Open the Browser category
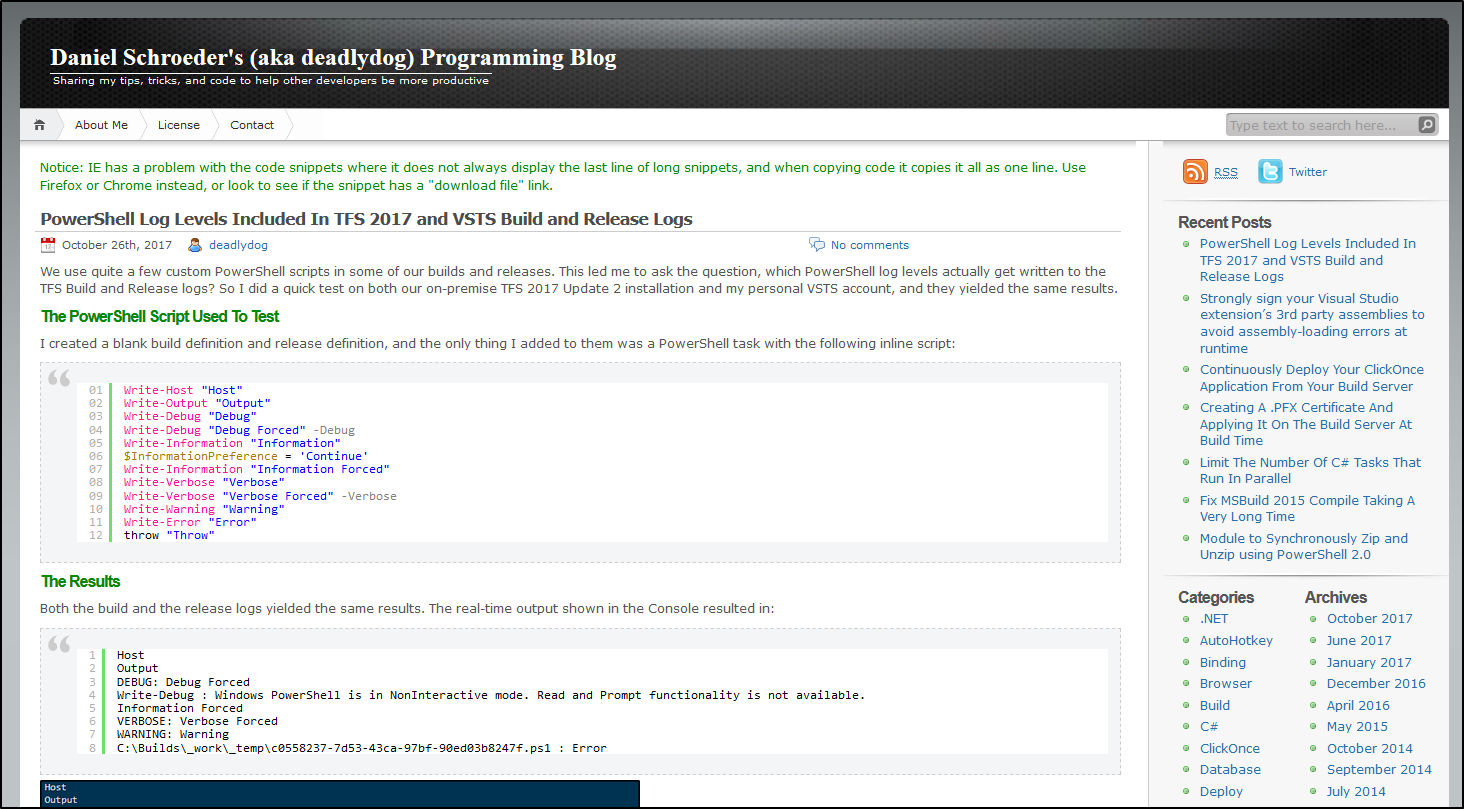This screenshot has height=809, width=1464. [1226, 684]
